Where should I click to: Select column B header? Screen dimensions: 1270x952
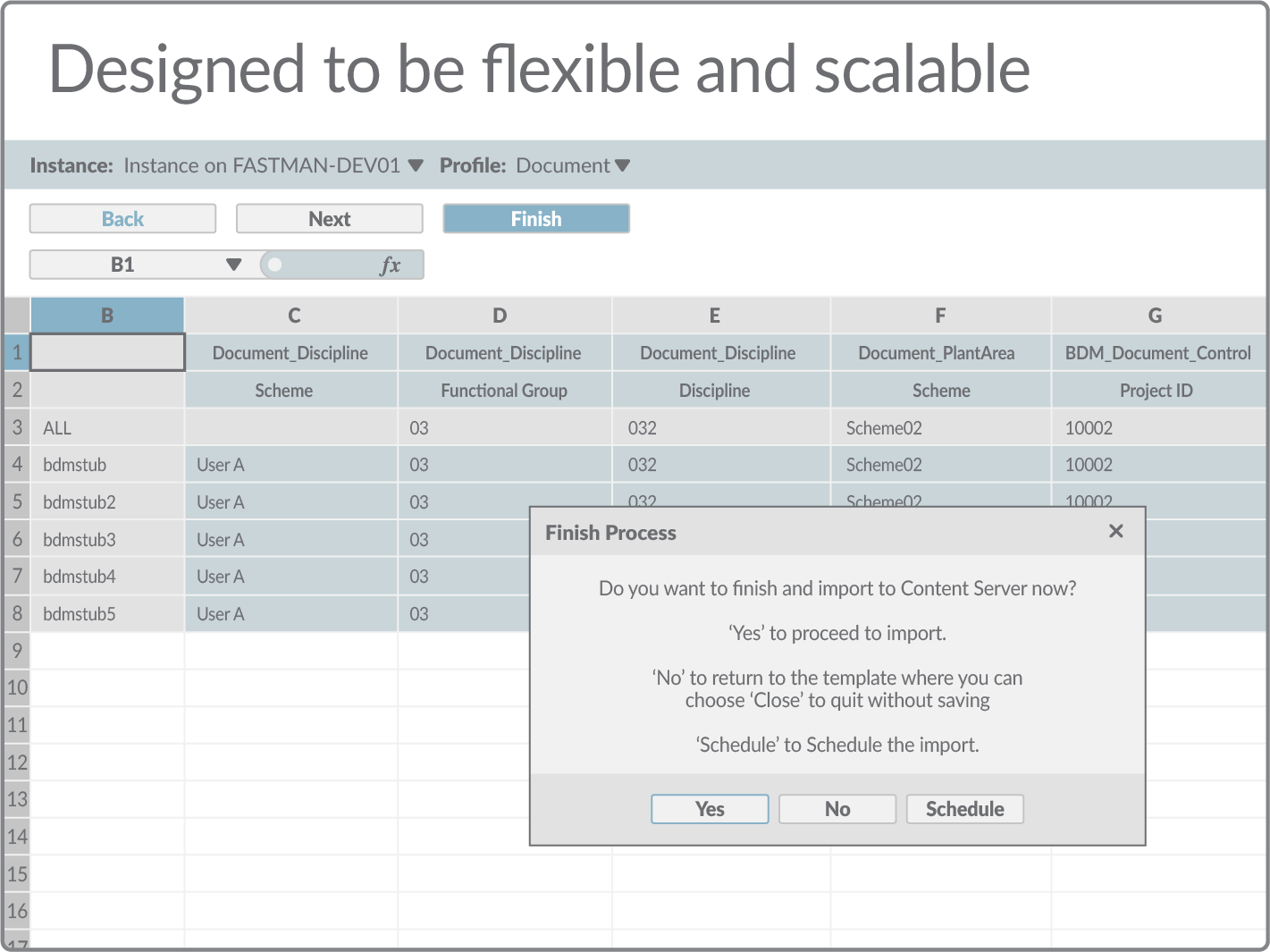(107, 316)
